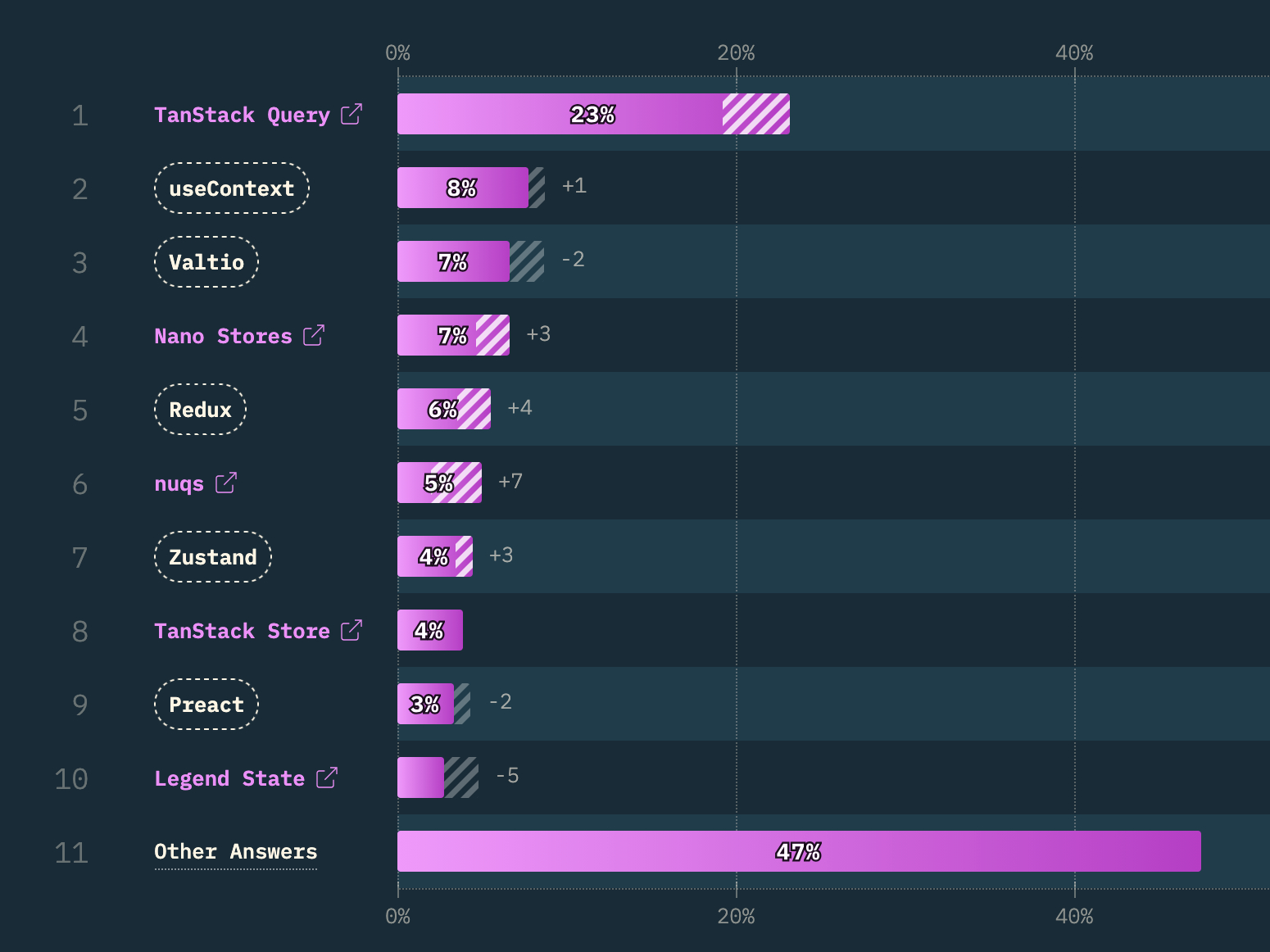This screenshot has width=1270, height=952.
Task: Click the nuqs label link
Action: click(179, 483)
